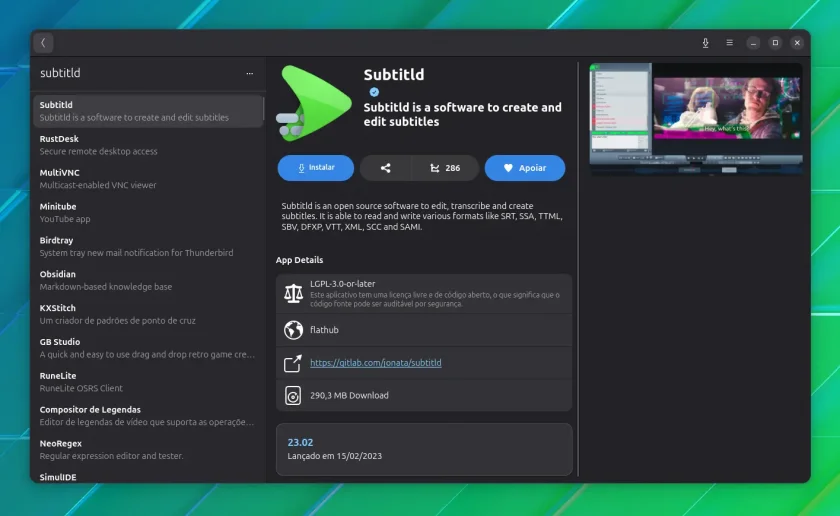Click the disk icon beside 290,3 MB Download
Image resolution: width=840 pixels, height=516 pixels.
coord(293,395)
